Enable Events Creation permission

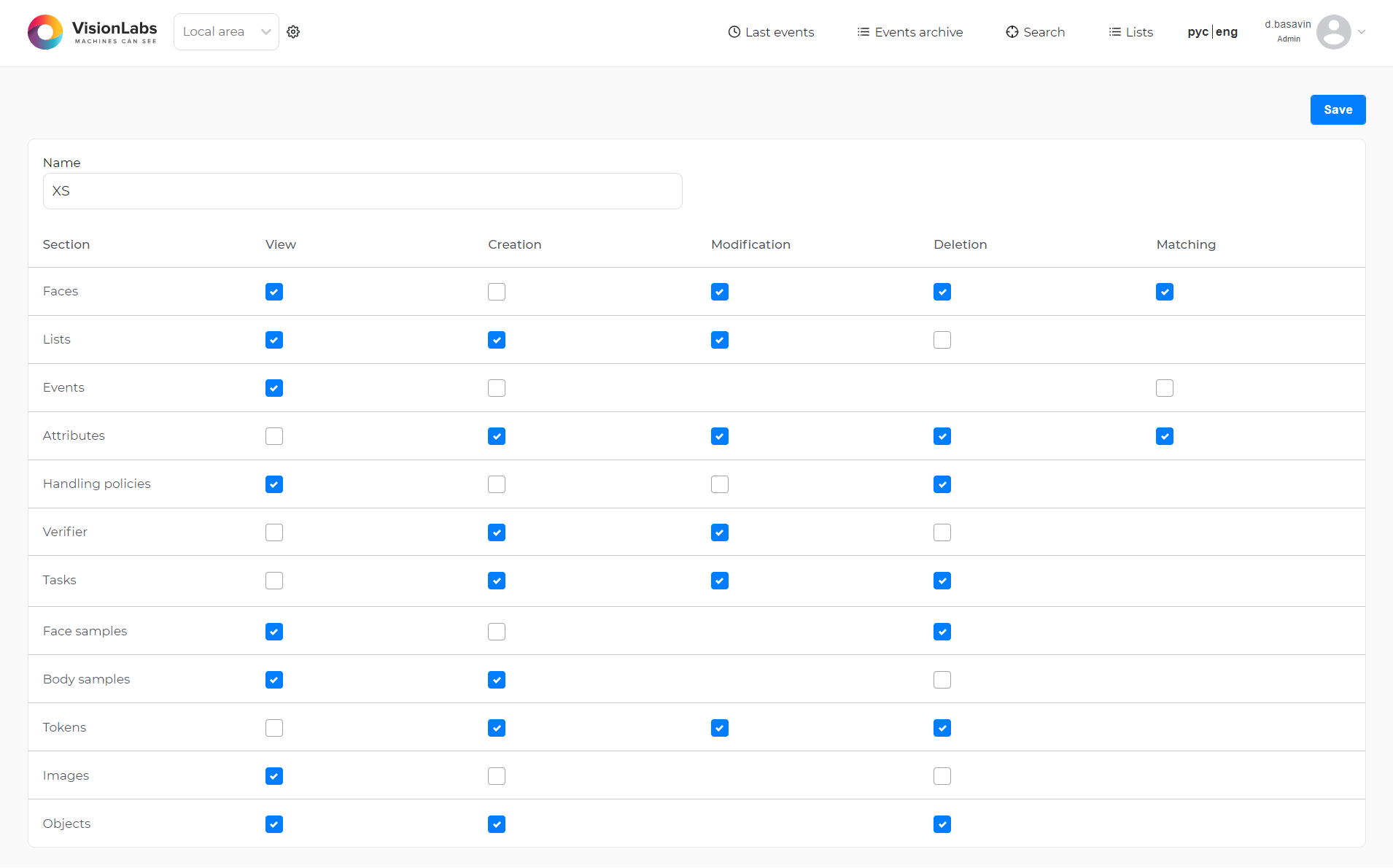tap(497, 388)
